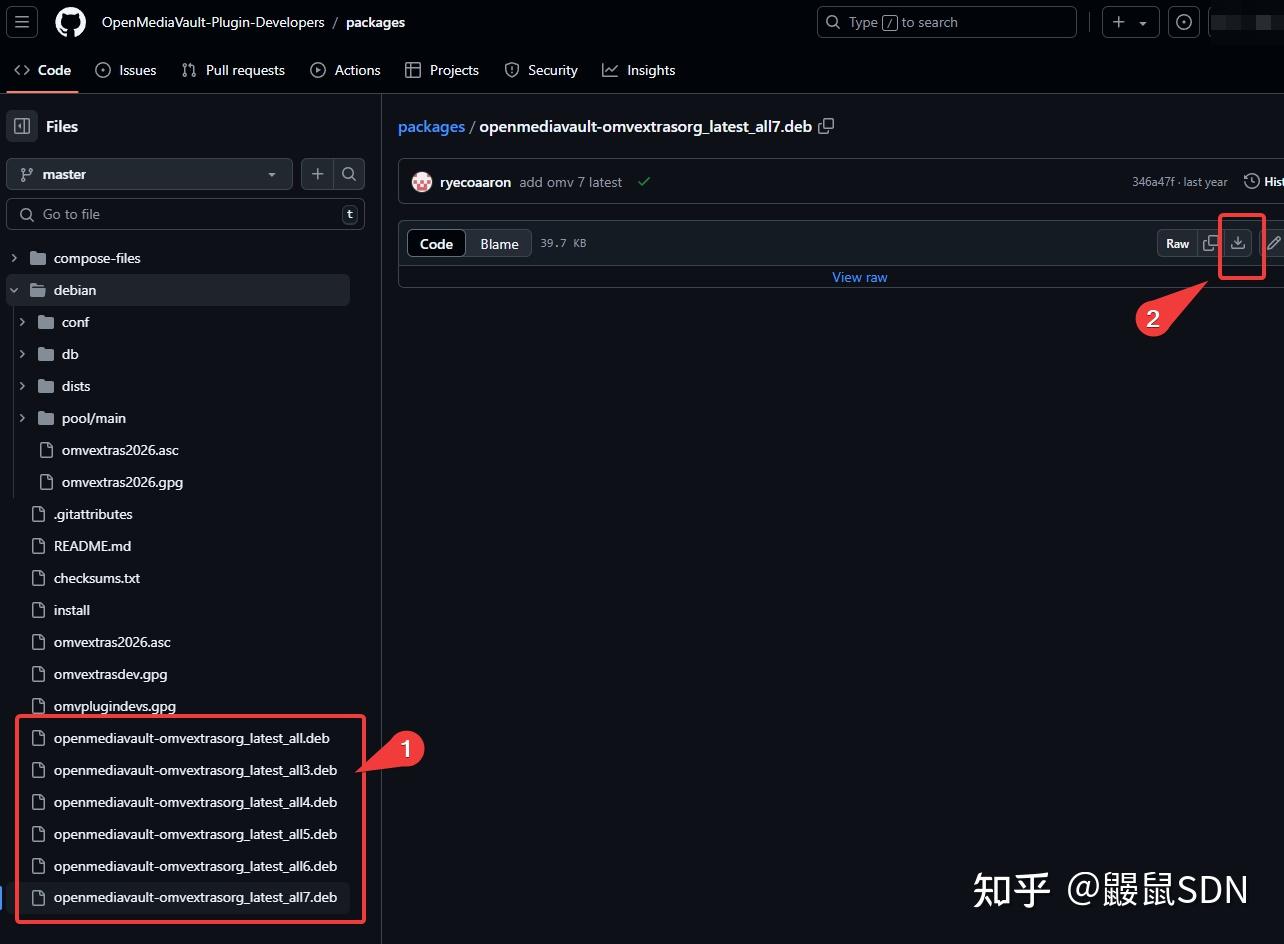Image resolution: width=1284 pixels, height=944 pixels.
Task: Open repository search via magnifier icon
Action: [x=348, y=174]
